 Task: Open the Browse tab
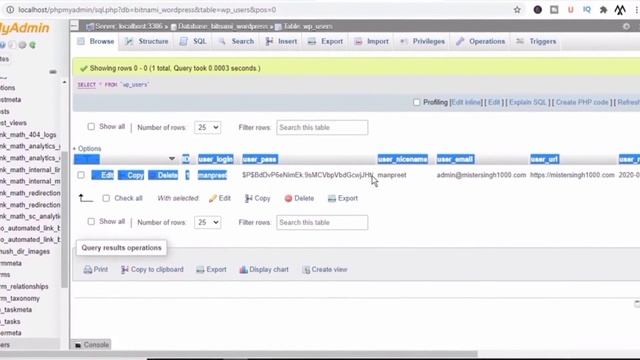point(96,41)
